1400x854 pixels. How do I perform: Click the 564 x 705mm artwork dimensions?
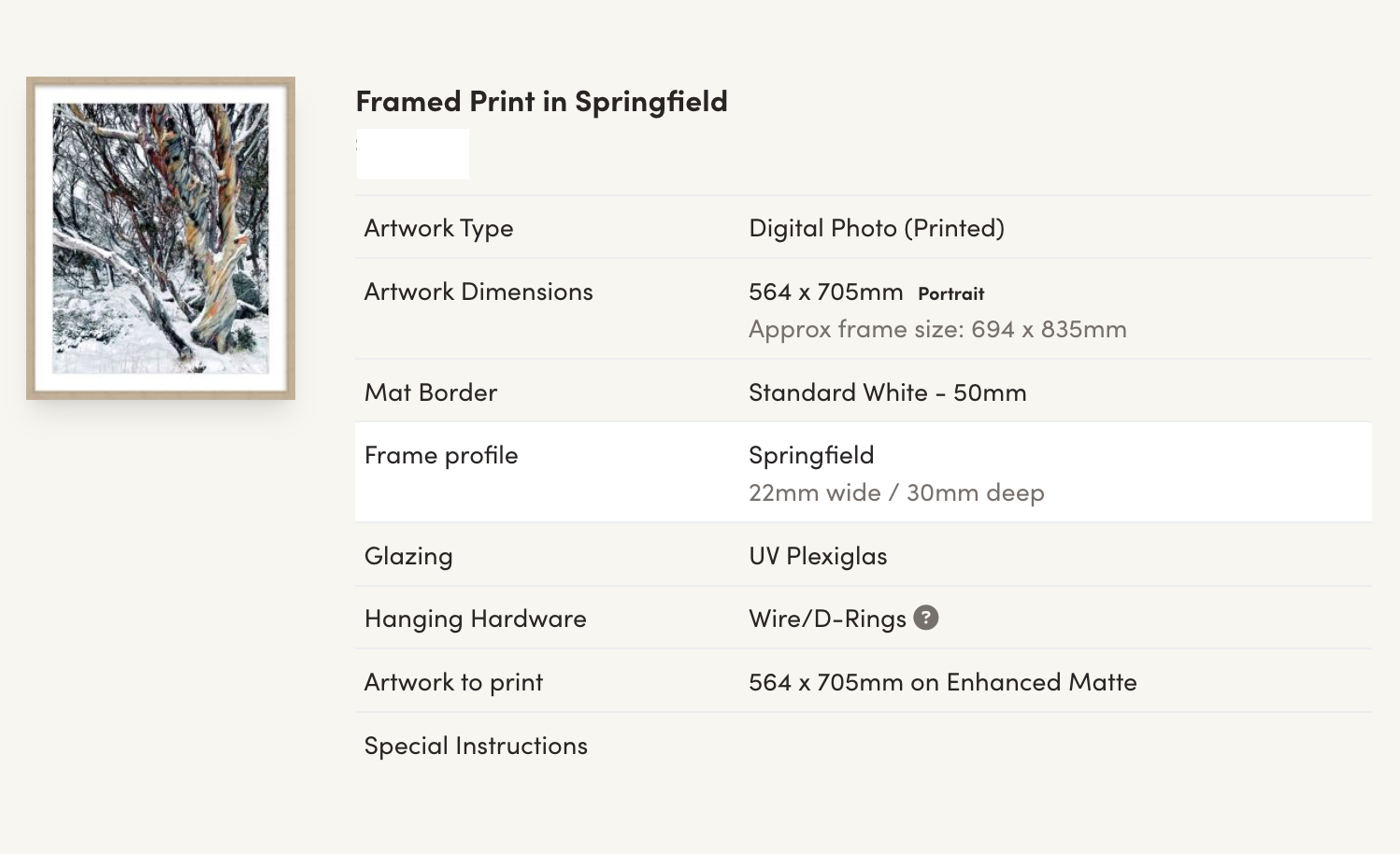click(826, 292)
